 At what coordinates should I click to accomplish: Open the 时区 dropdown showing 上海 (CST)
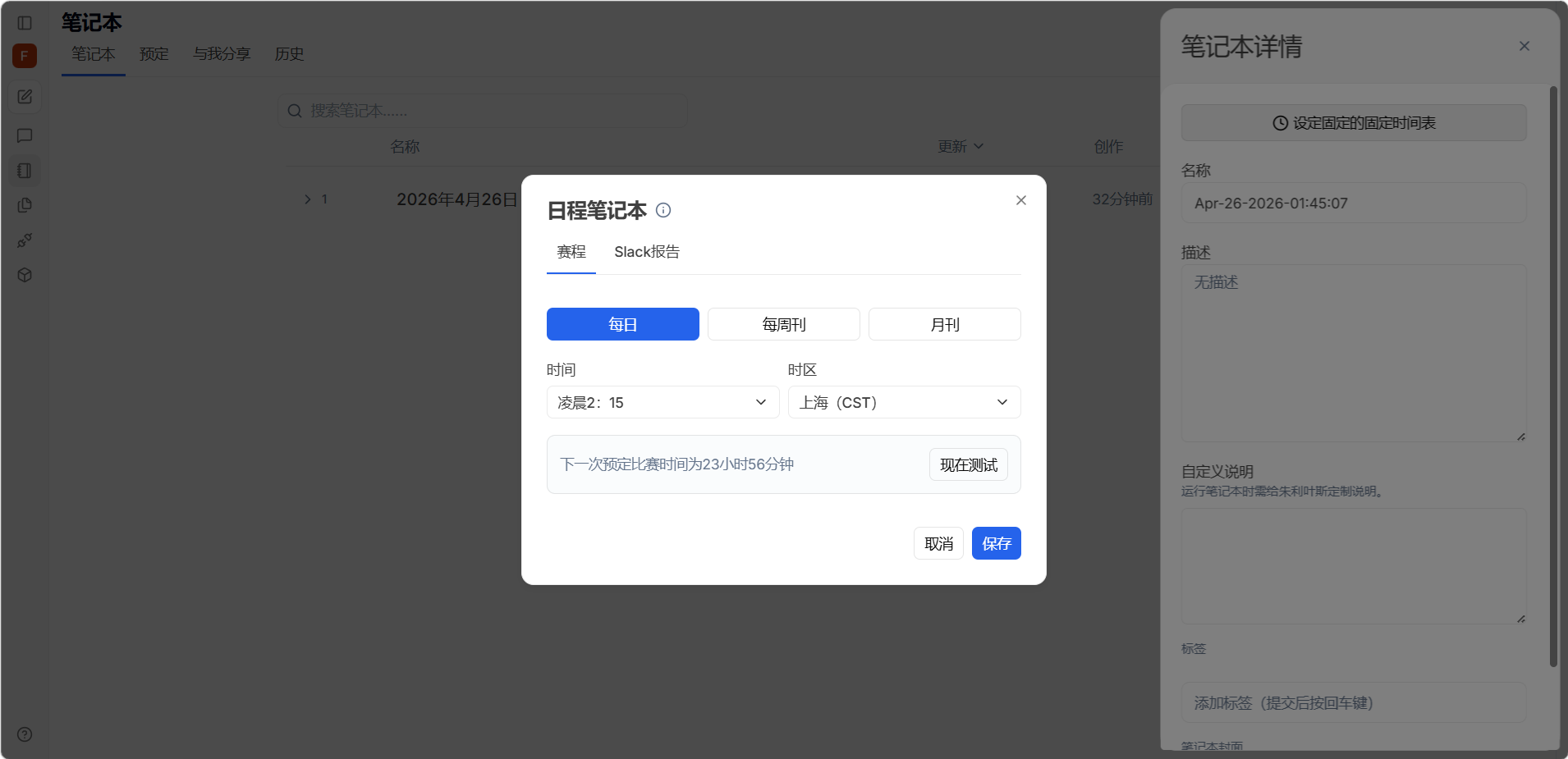click(905, 402)
